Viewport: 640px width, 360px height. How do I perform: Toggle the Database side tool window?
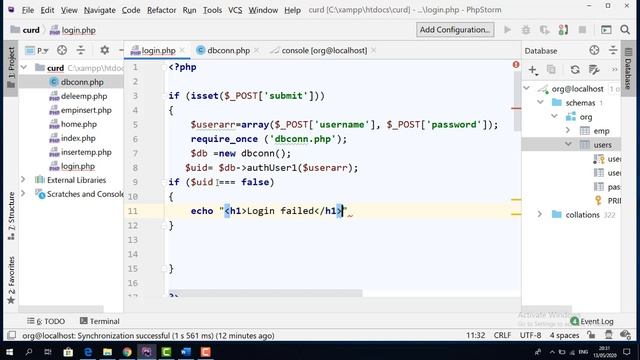tap(628, 69)
